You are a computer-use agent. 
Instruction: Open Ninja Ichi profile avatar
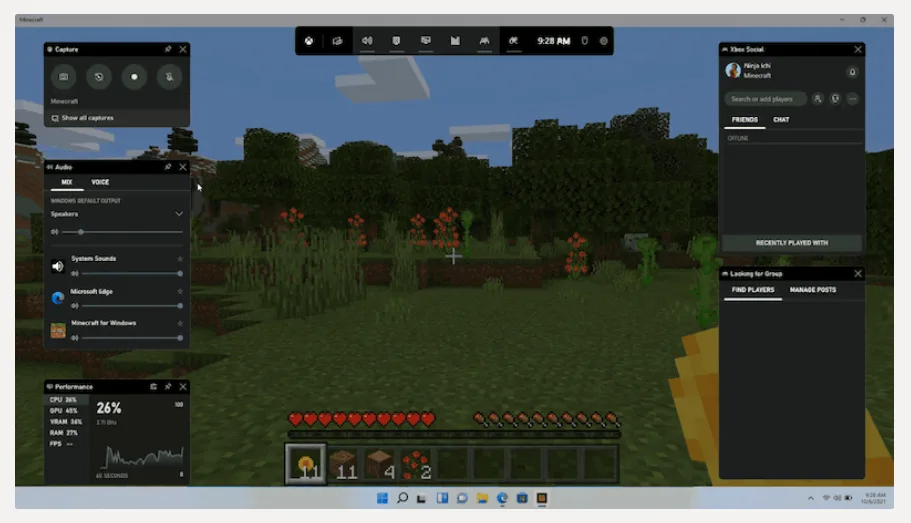733,71
